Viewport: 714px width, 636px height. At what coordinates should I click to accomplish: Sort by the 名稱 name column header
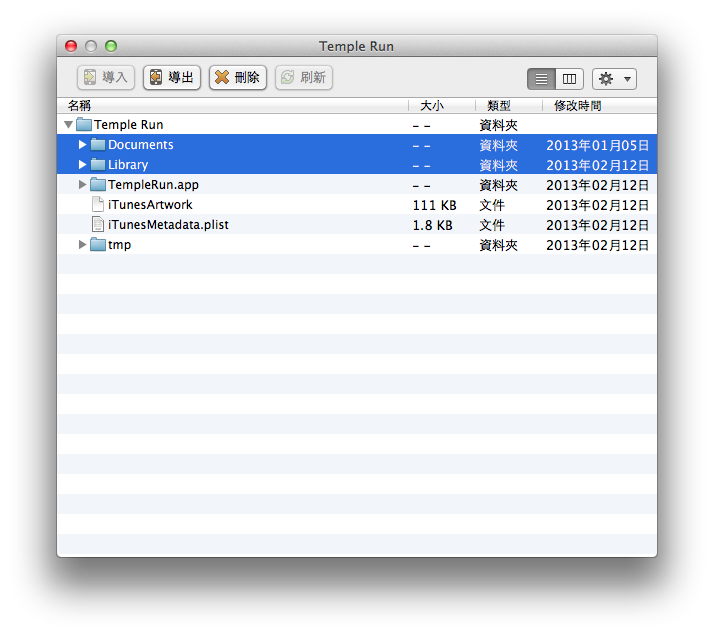tap(80, 105)
